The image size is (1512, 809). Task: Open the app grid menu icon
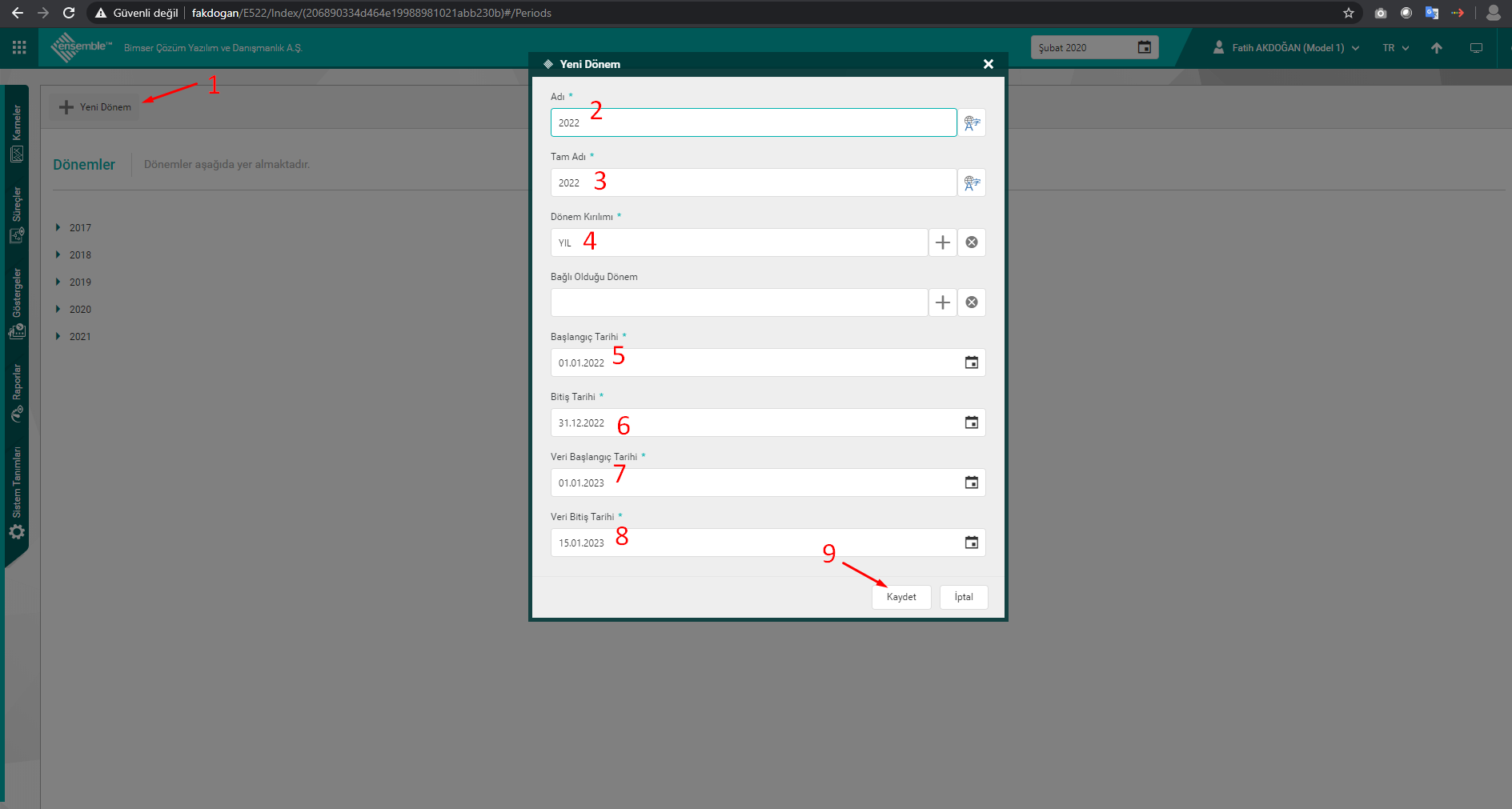(19, 47)
